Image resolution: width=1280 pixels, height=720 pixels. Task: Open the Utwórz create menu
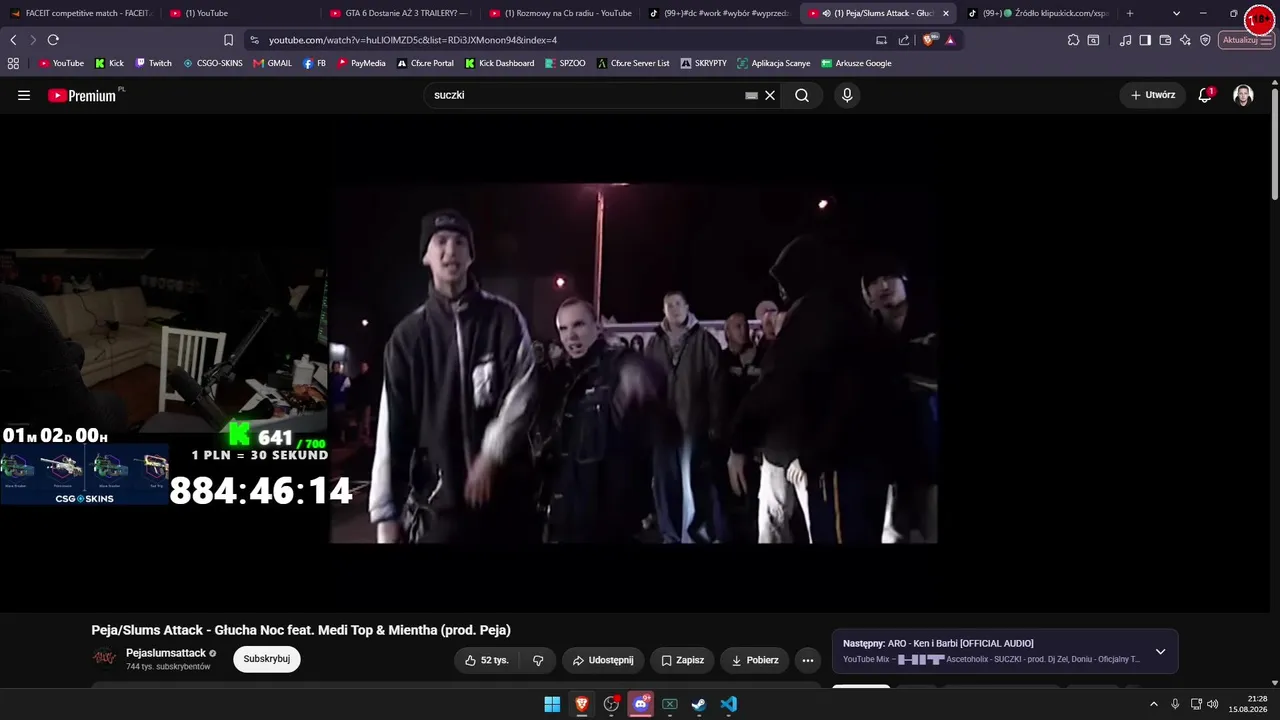[x=1153, y=95]
